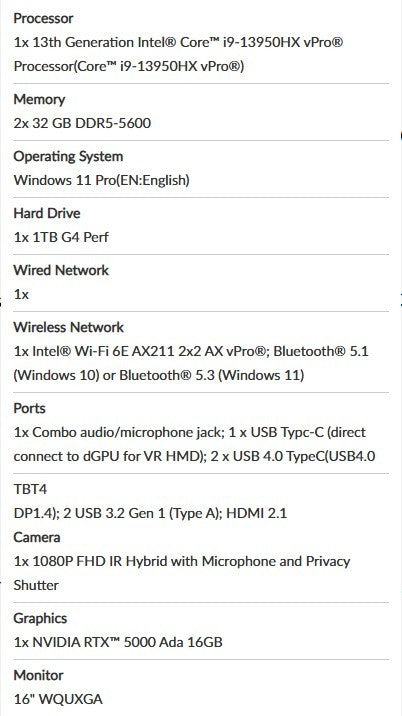
Task: Click the Ports heading
Action: [30, 408]
